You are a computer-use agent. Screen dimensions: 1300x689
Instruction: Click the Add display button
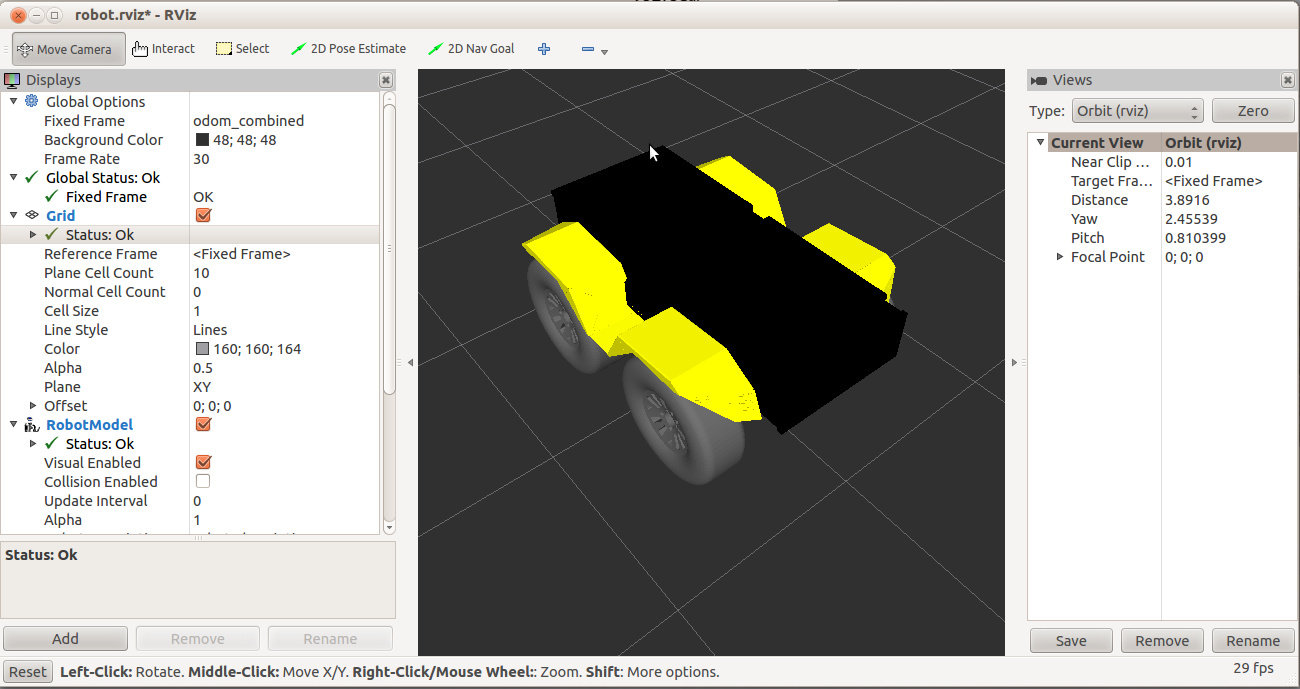pos(66,639)
